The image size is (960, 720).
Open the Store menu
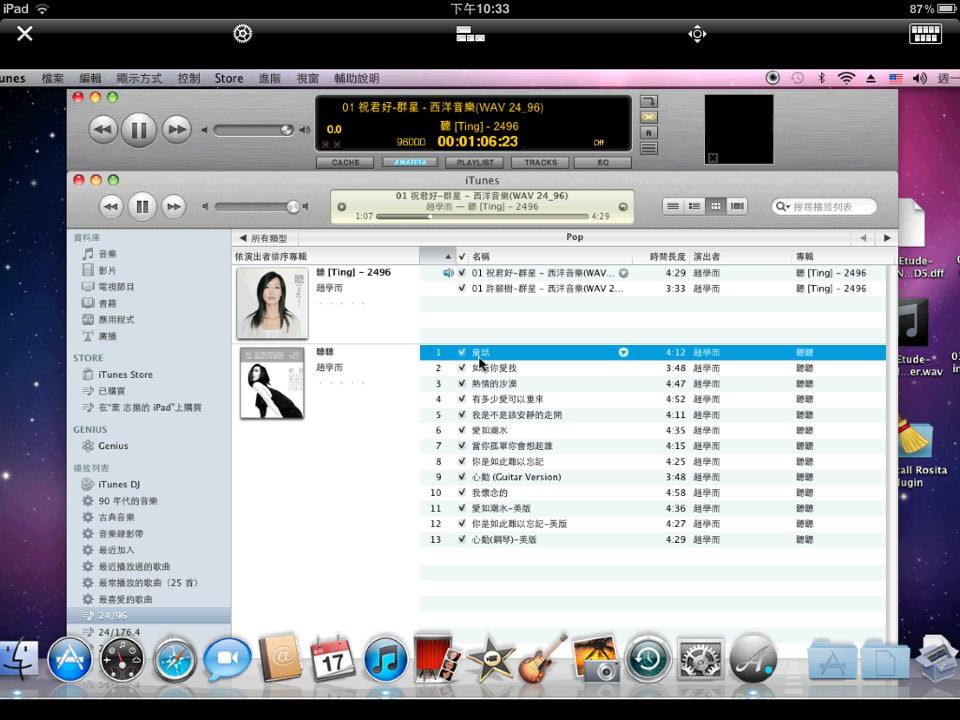click(x=229, y=78)
